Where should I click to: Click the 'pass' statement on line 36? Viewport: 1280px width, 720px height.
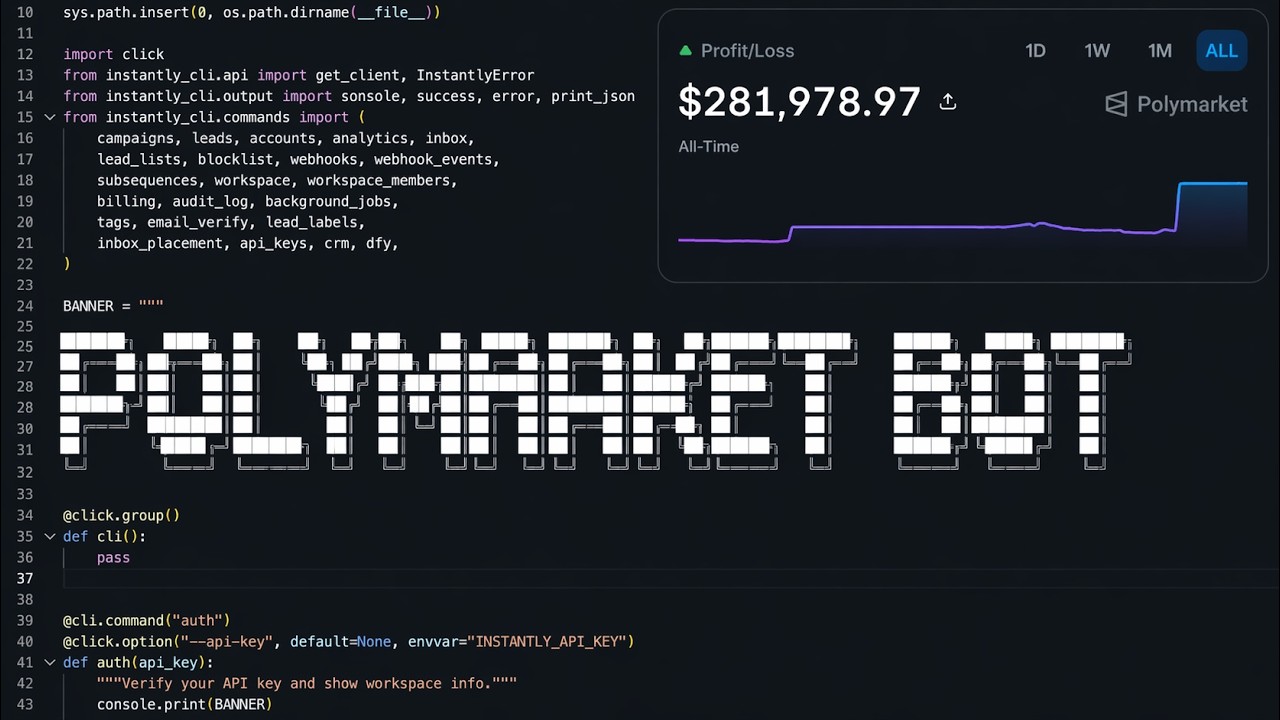[x=113, y=557]
